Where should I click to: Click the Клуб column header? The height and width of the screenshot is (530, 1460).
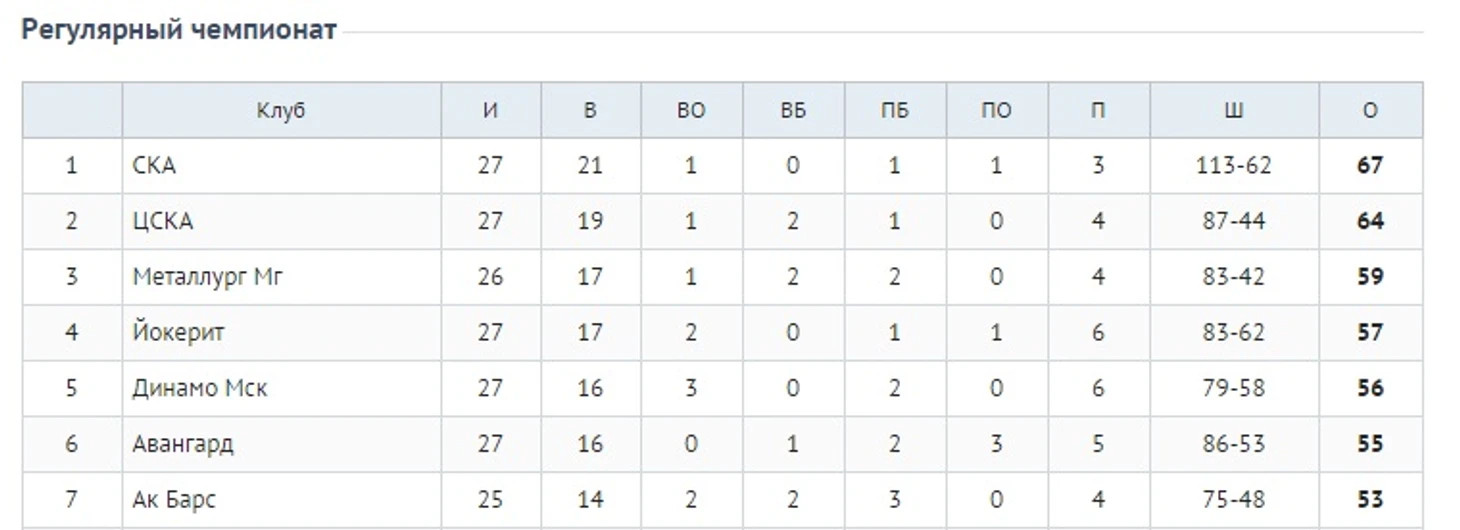coord(281,111)
